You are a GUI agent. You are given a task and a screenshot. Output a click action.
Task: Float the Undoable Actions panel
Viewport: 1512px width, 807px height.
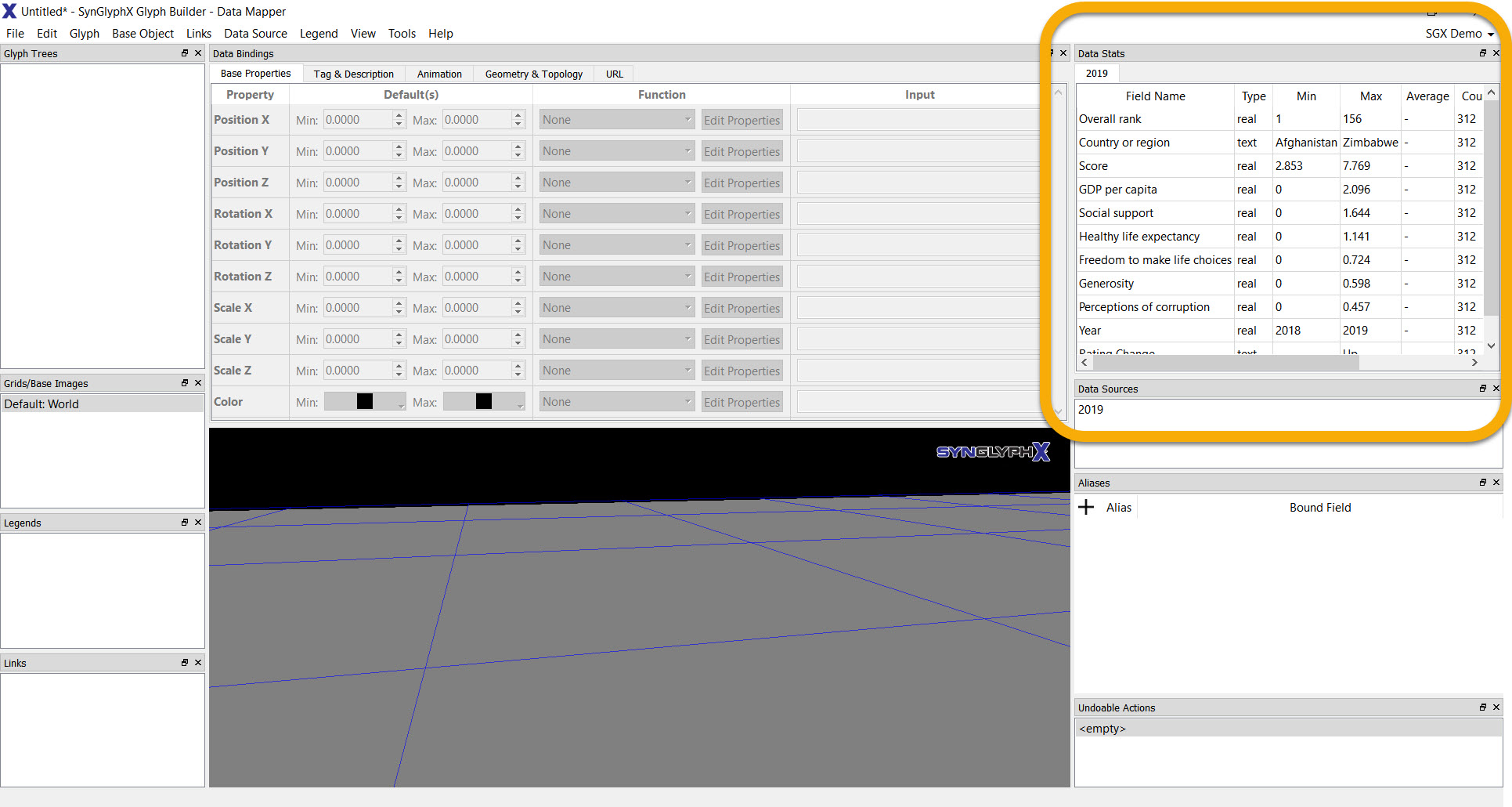pyautogui.click(x=1482, y=707)
